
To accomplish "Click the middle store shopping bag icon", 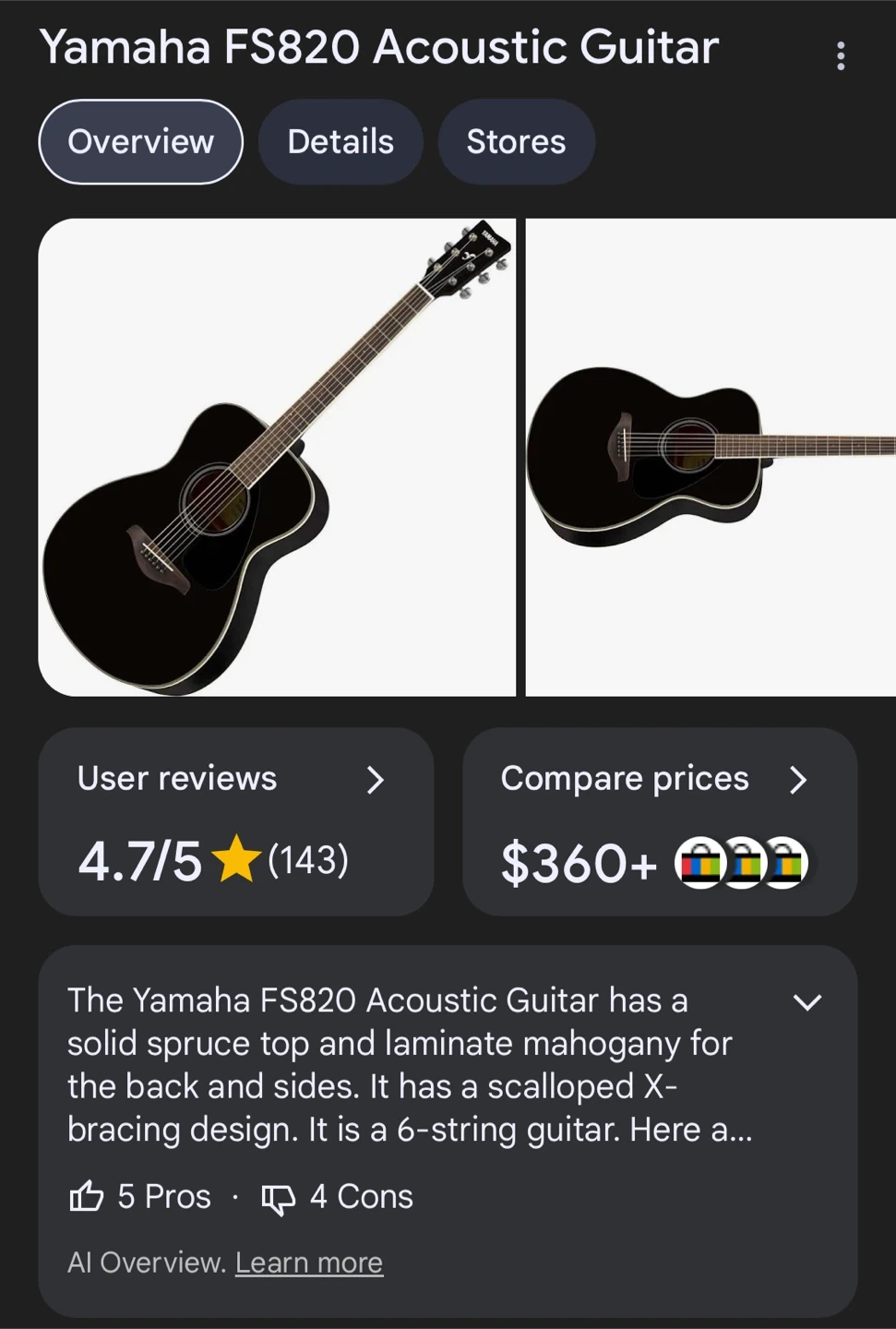I will [x=745, y=863].
